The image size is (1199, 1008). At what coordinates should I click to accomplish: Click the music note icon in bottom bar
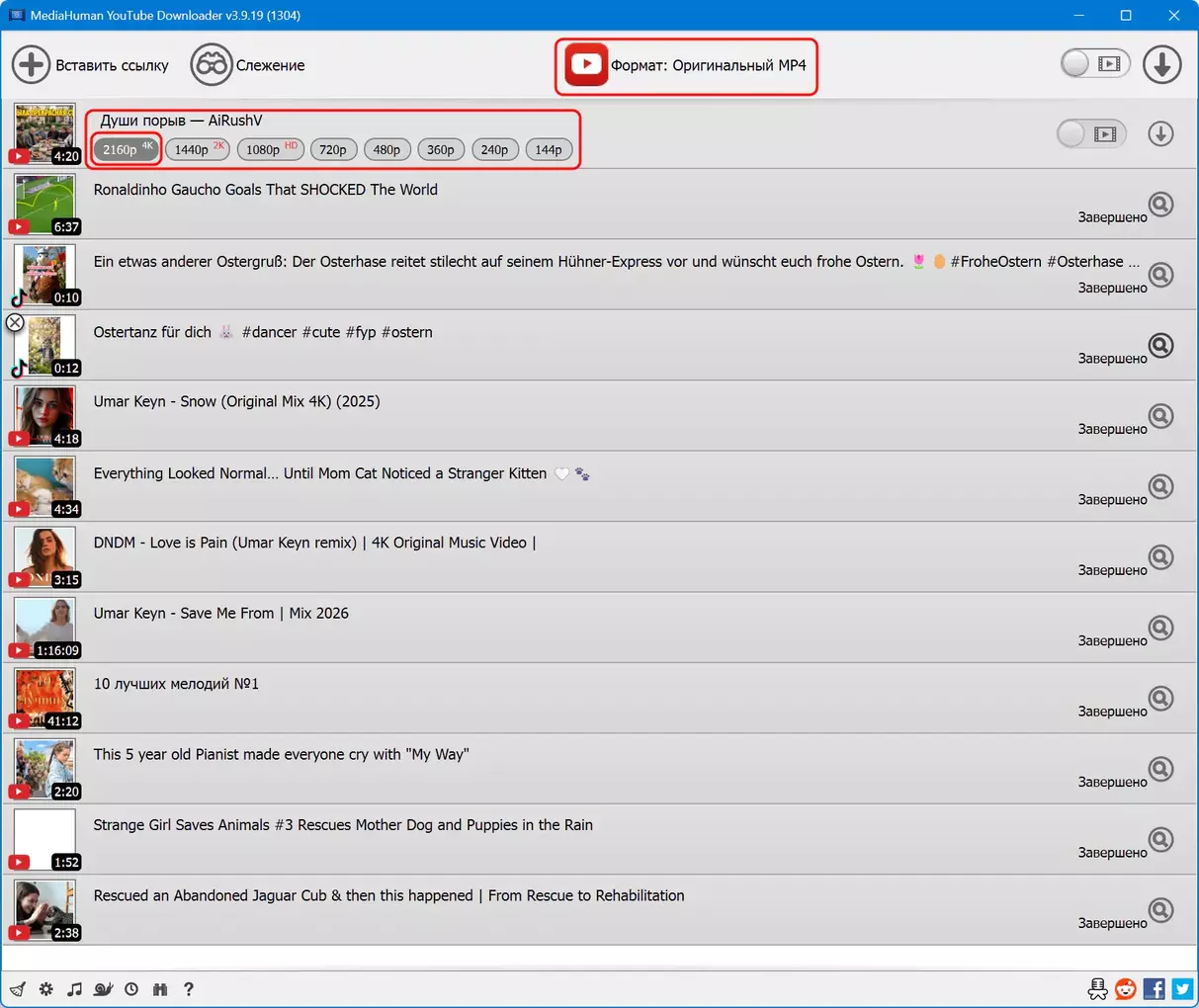tap(74, 989)
